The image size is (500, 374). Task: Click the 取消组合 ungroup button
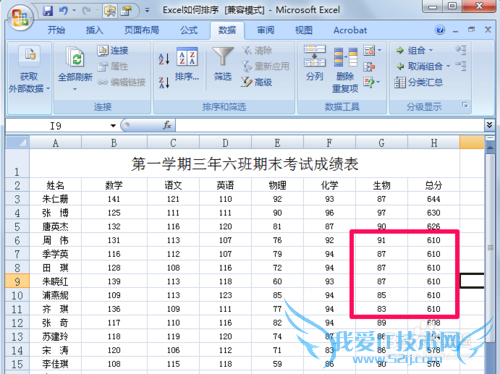click(420, 66)
